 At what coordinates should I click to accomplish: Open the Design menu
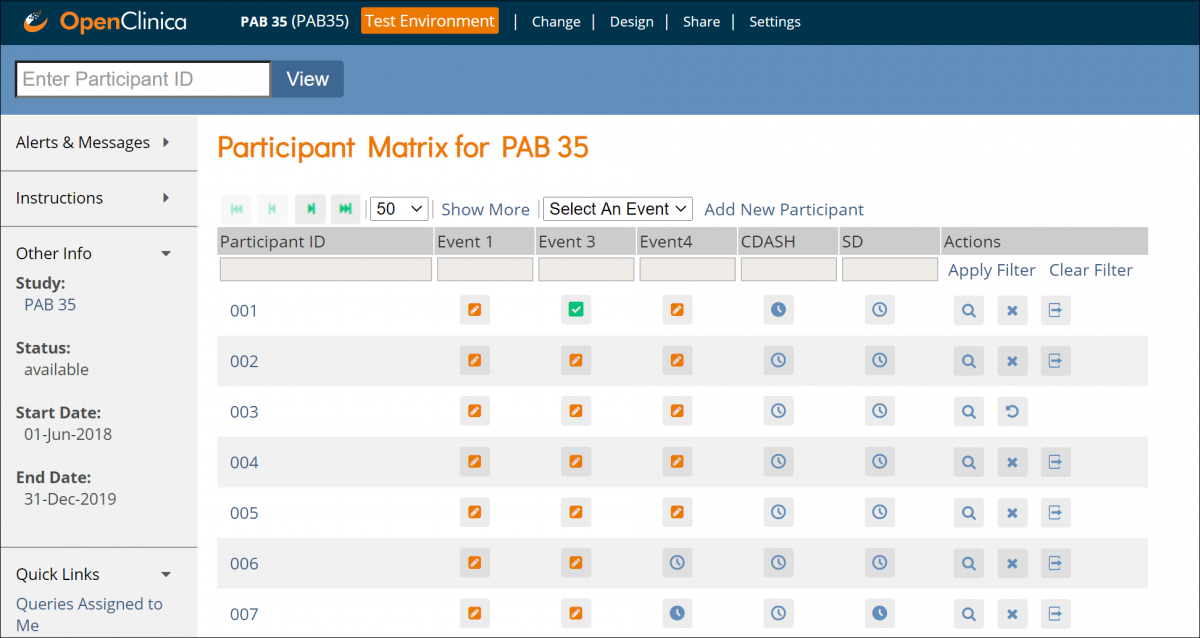[x=632, y=21]
